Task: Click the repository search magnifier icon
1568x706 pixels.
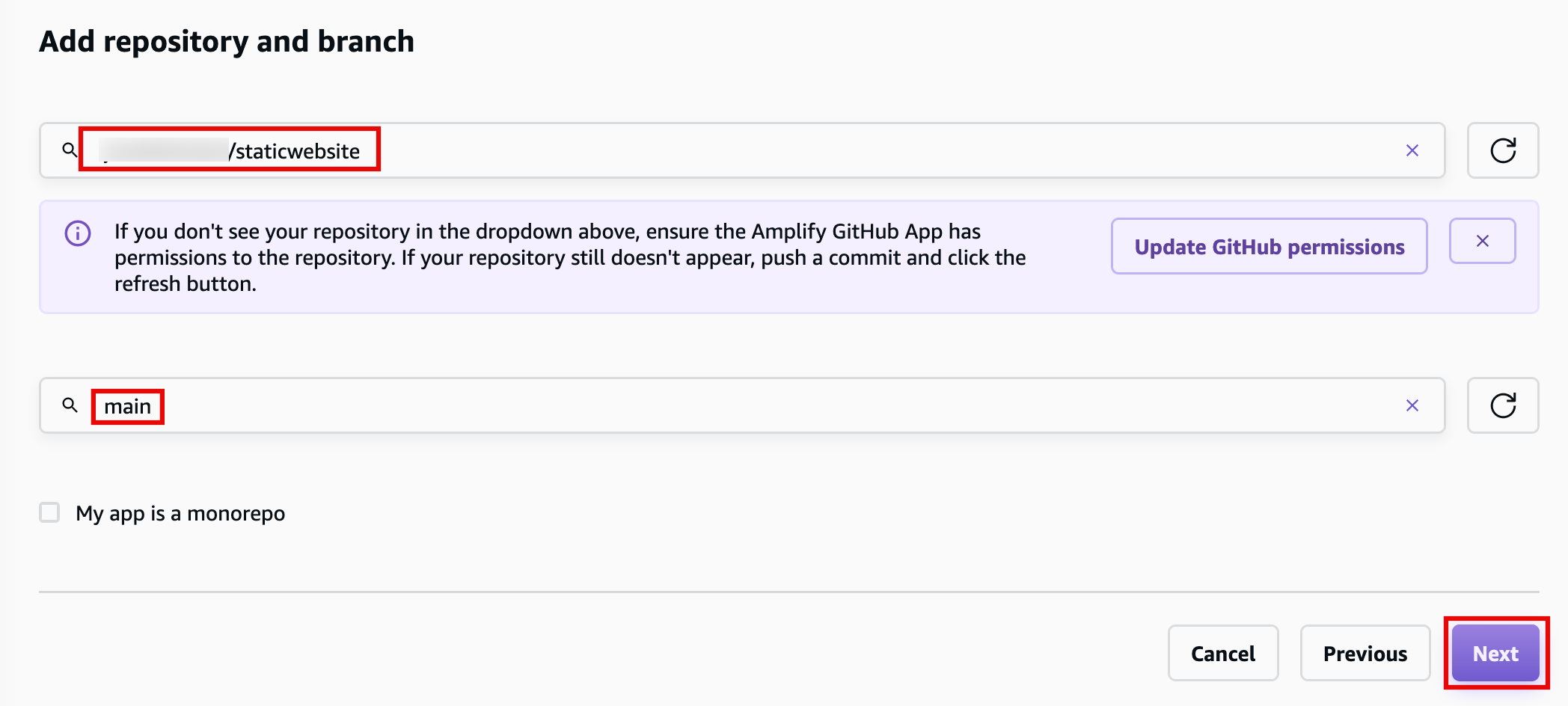Action: pos(70,150)
